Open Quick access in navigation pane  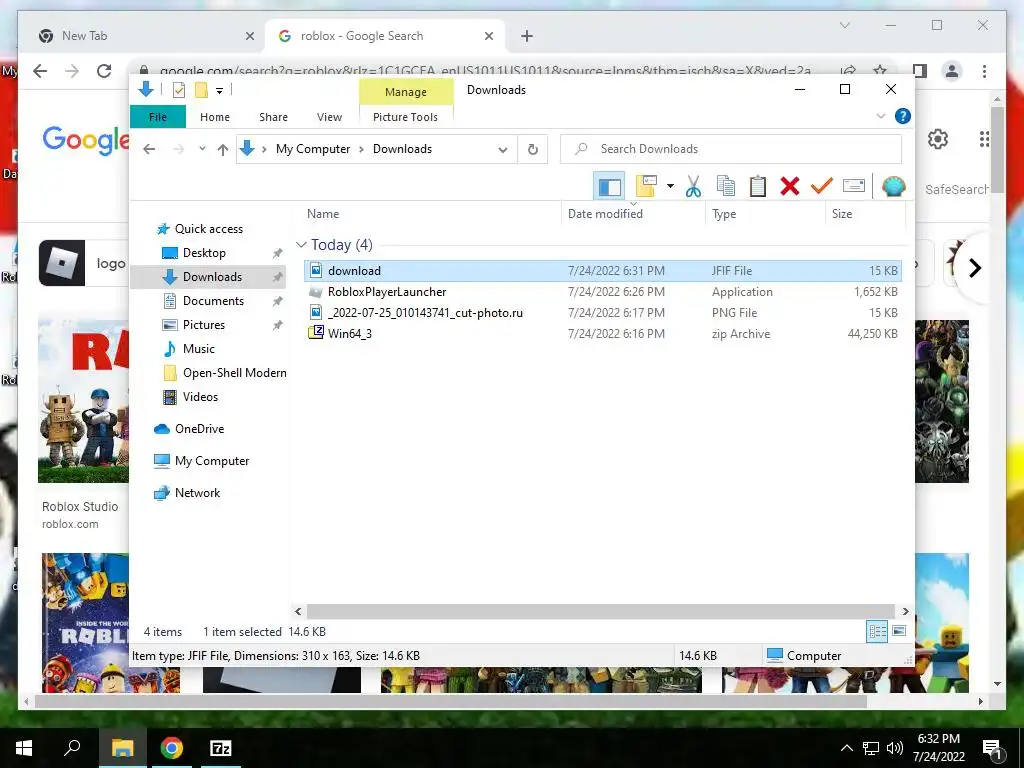pyautogui.click(x=208, y=229)
